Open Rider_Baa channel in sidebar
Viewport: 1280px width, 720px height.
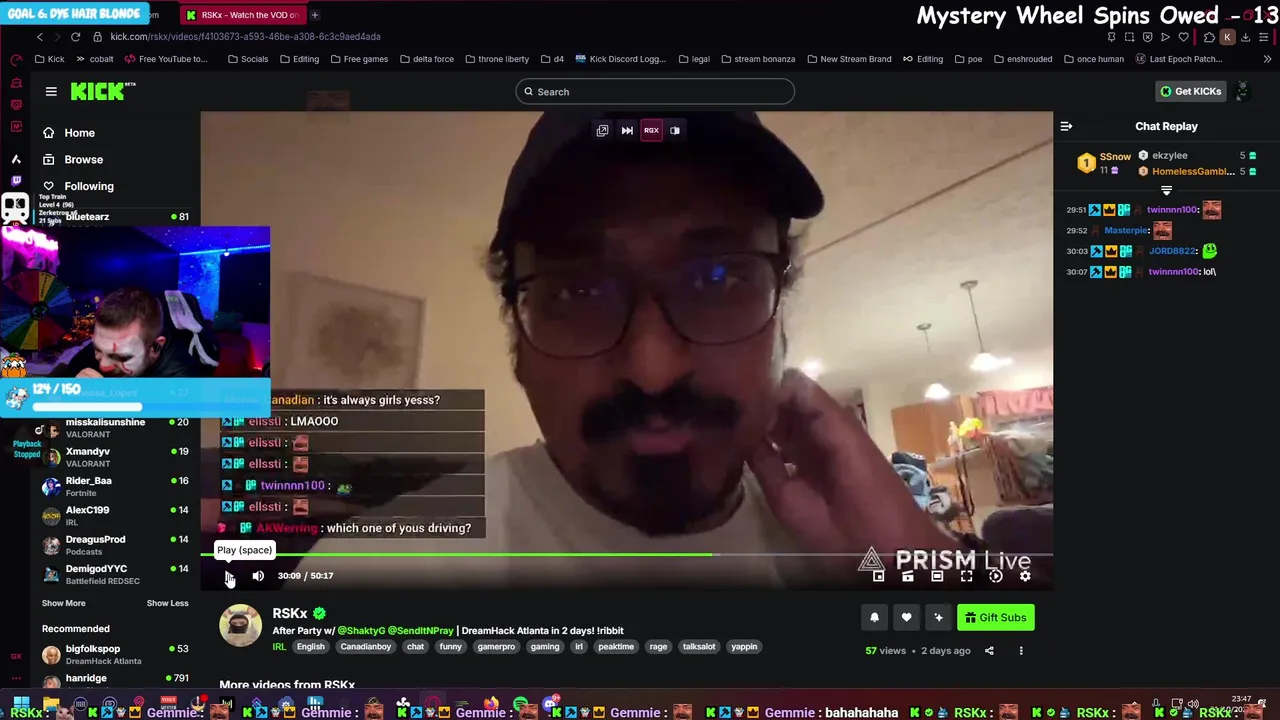(115, 486)
